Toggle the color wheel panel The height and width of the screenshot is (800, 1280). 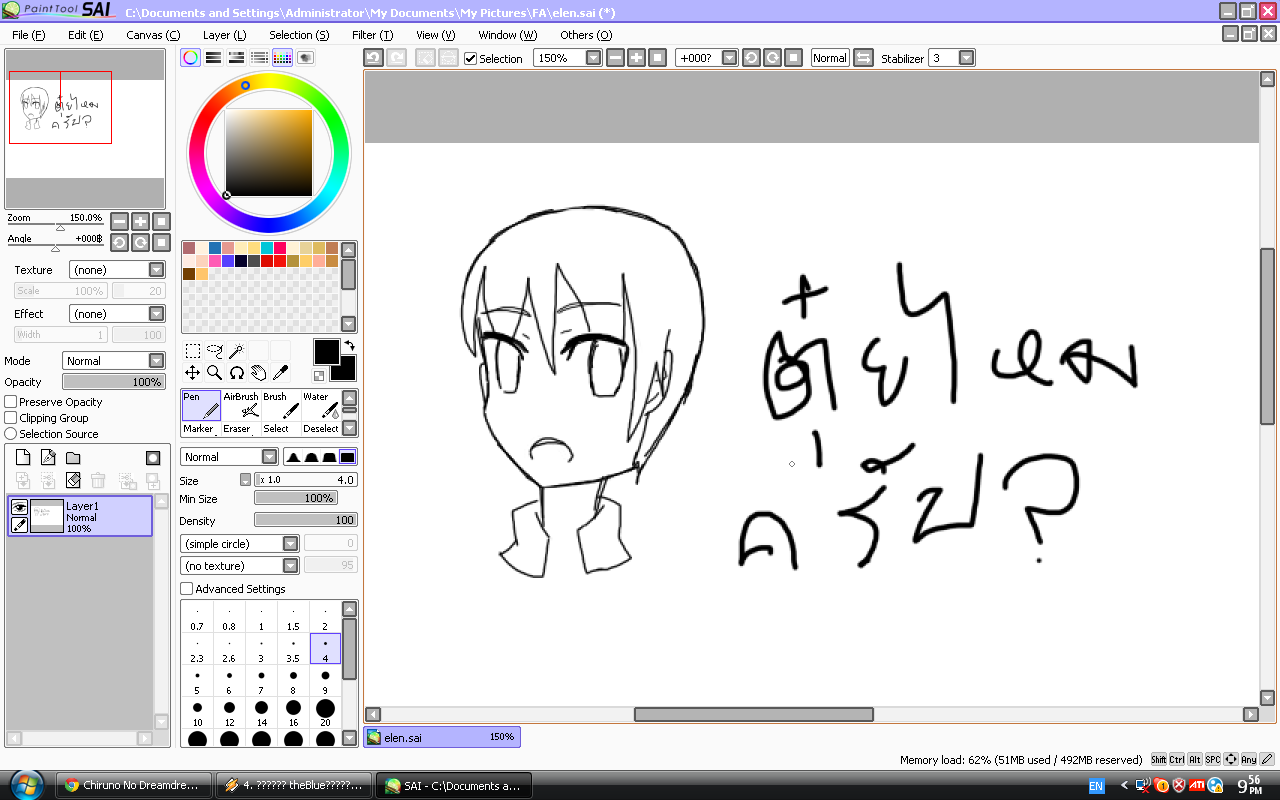click(190, 58)
